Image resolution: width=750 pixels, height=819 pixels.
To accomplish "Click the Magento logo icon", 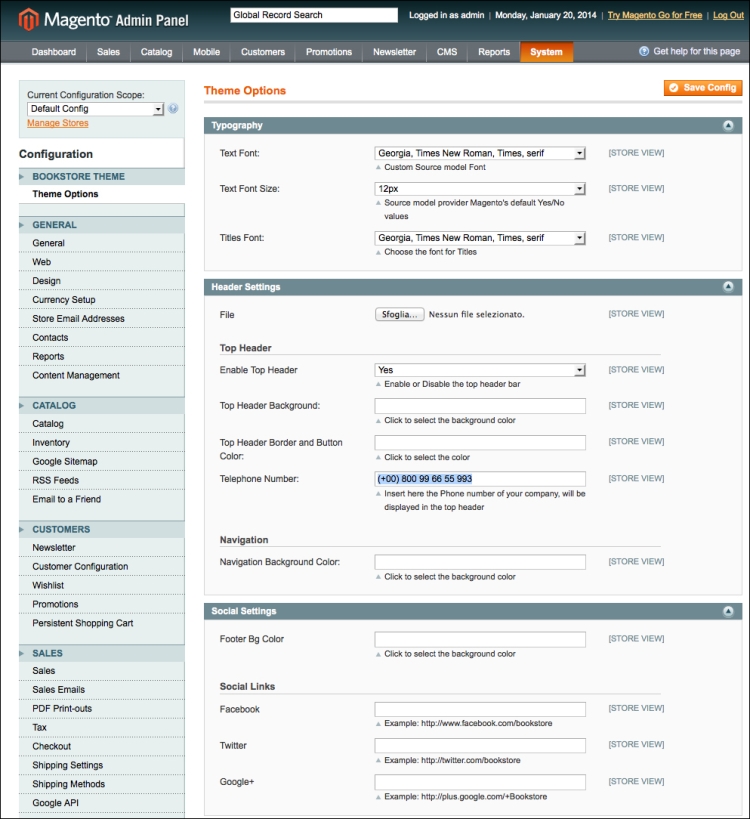I will (x=29, y=20).
